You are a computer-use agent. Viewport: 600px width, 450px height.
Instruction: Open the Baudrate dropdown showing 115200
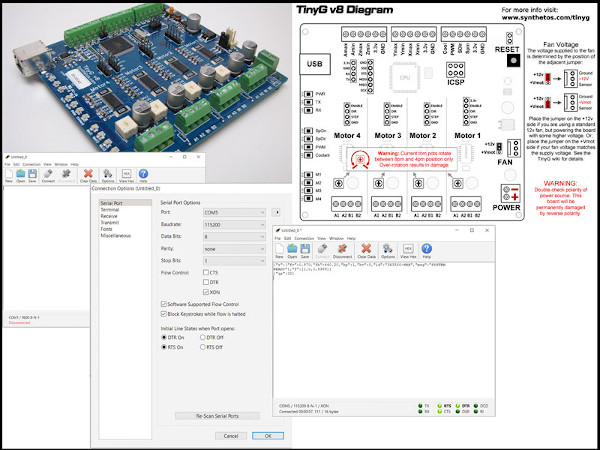click(234, 225)
